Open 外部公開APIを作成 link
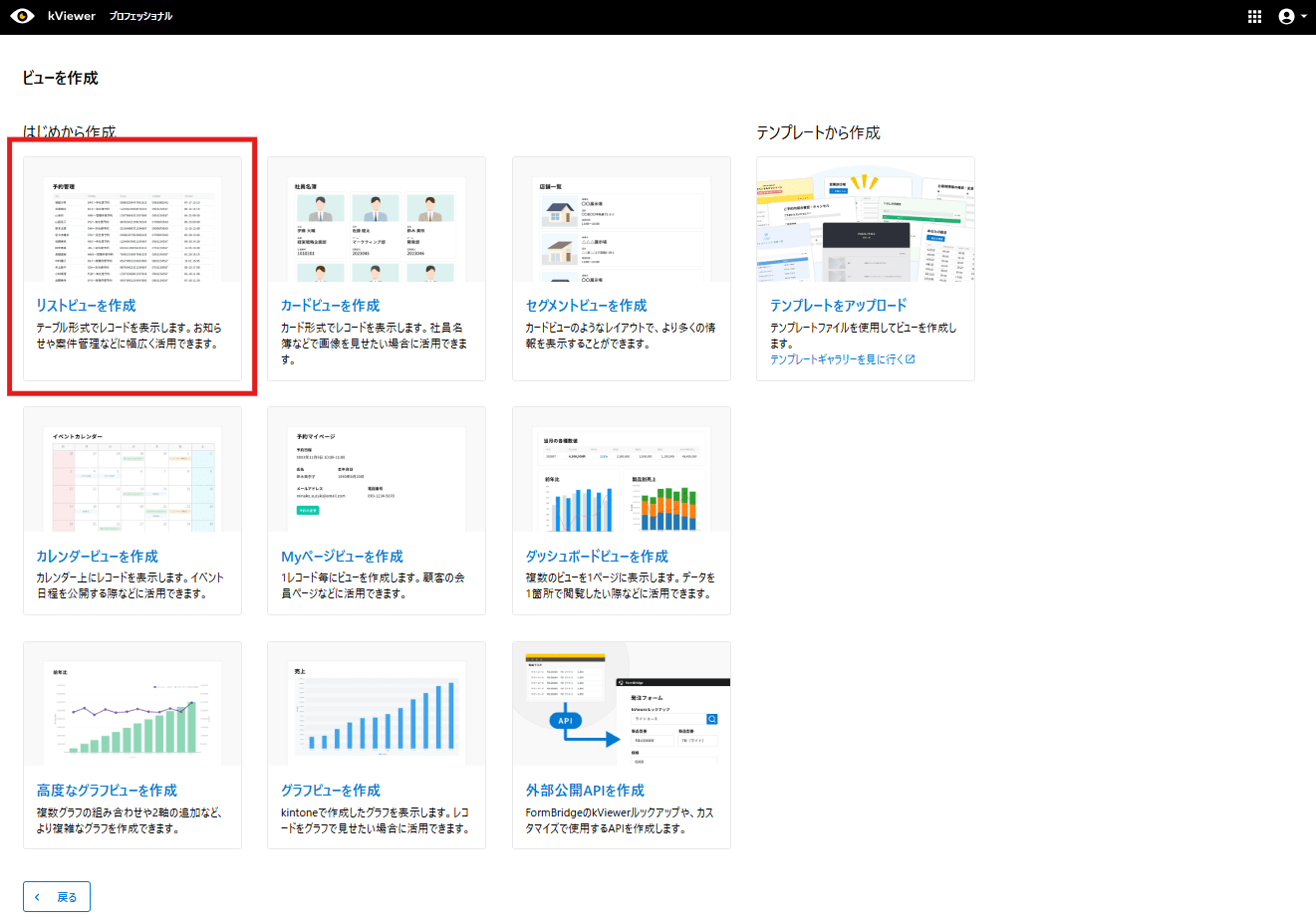Image resolution: width=1316 pixels, height=922 pixels. coord(585,790)
